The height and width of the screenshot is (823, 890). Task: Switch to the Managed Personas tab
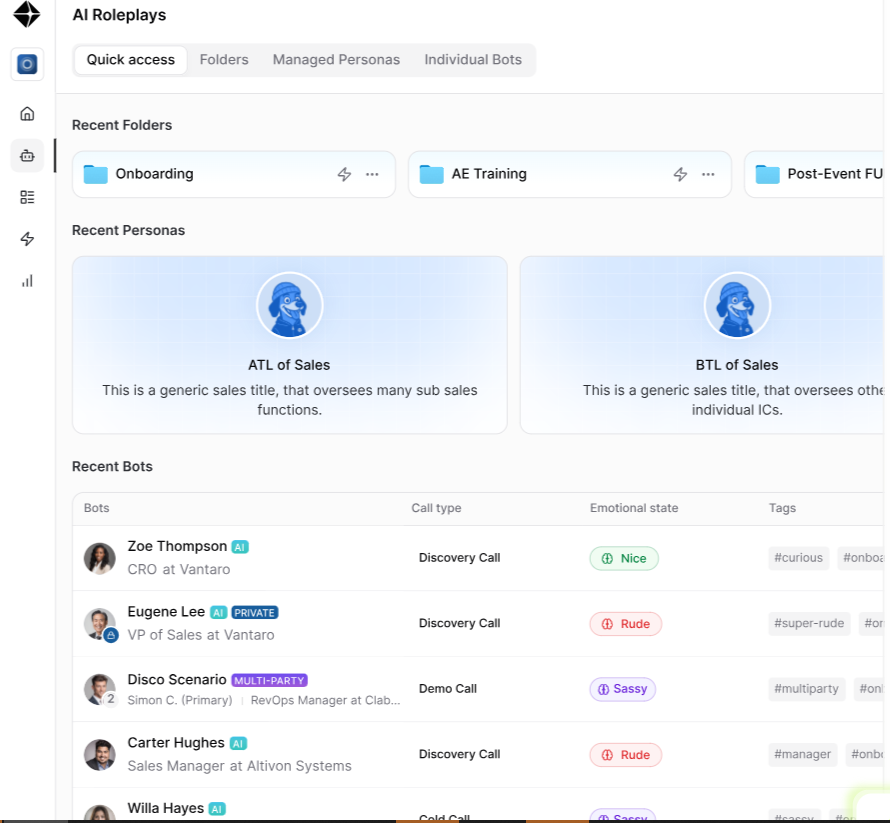click(336, 60)
